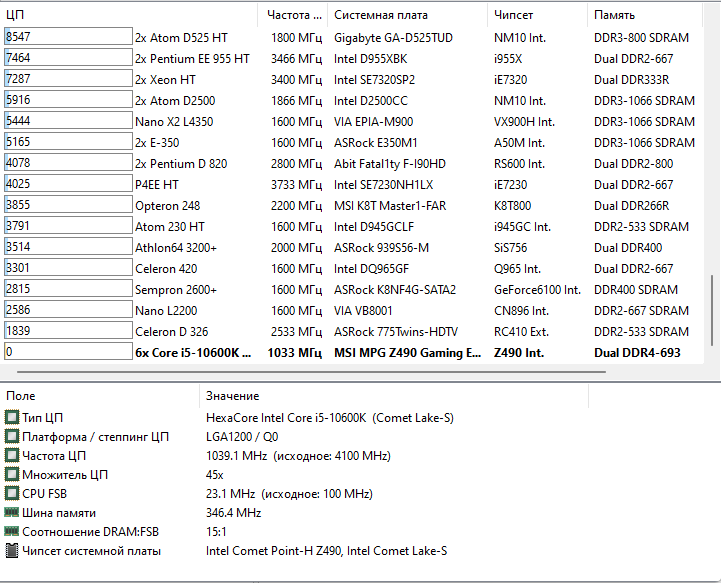
Task: Select the 2x E-350 row
Action: click(352, 143)
